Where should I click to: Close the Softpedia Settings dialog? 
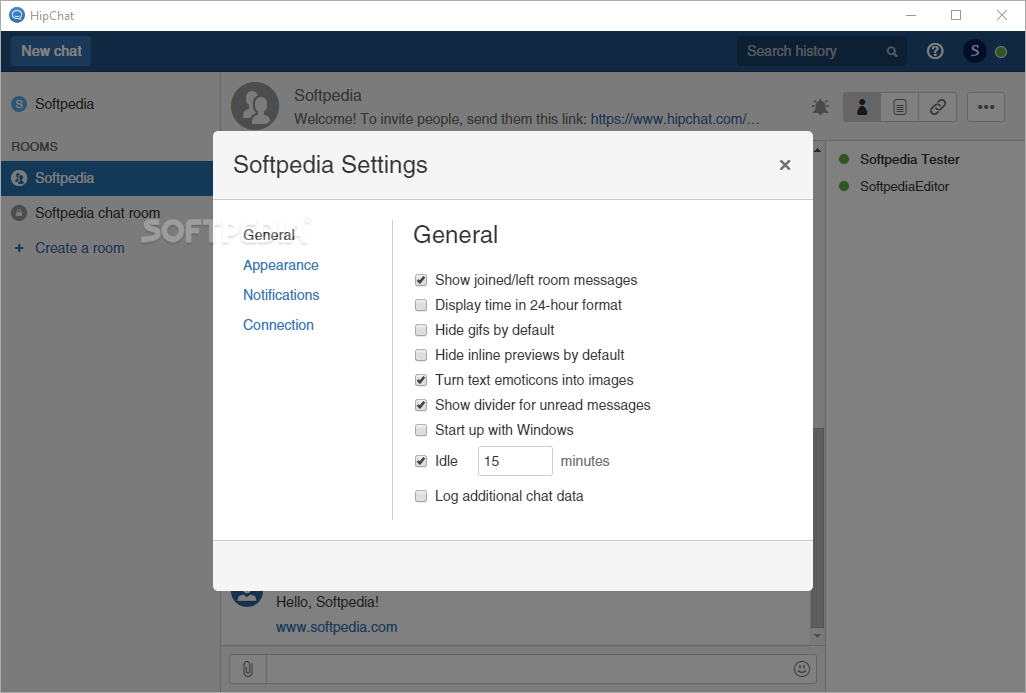click(785, 165)
